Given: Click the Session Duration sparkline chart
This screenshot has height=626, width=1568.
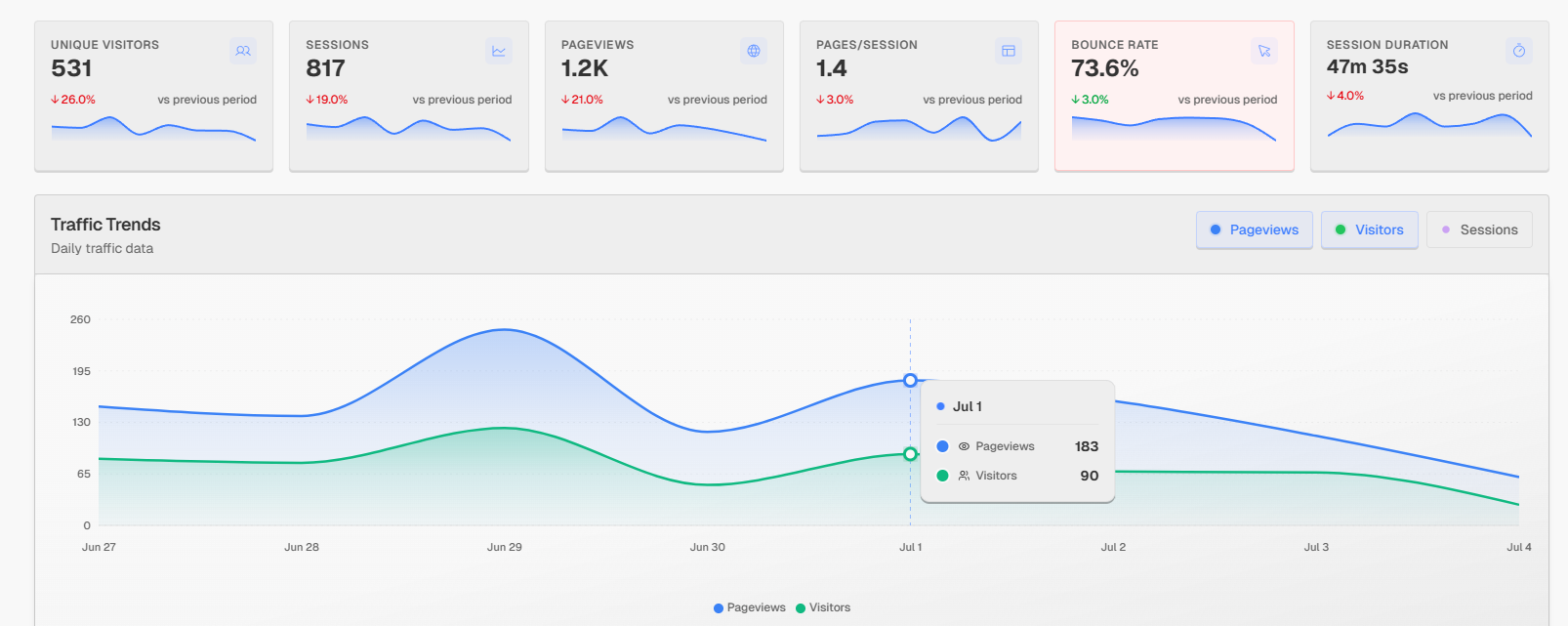Looking at the screenshot, I should pos(1428,126).
